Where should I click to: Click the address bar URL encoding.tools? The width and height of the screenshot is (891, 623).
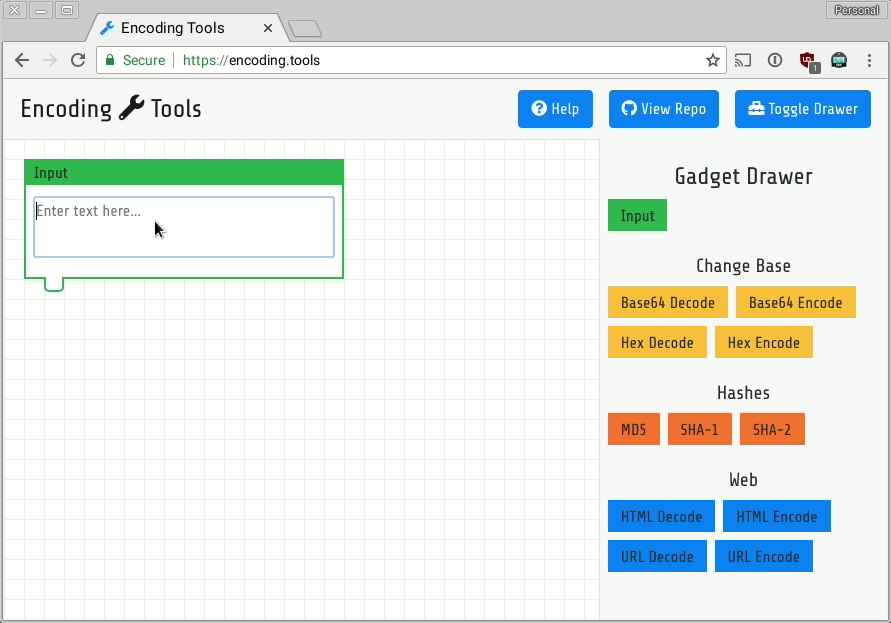[251, 60]
